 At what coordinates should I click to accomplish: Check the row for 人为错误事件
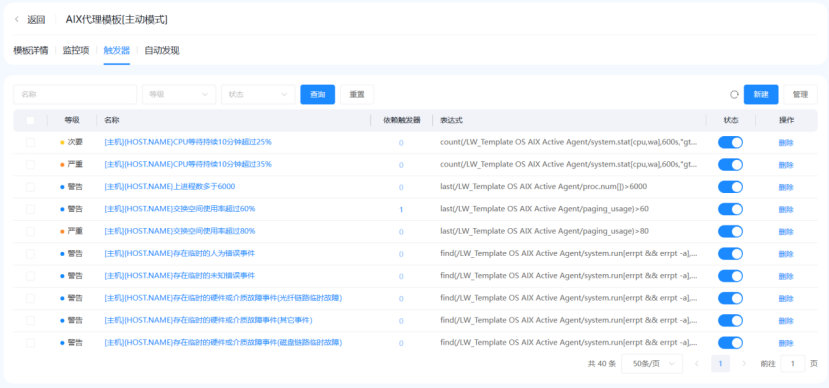[31, 254]
